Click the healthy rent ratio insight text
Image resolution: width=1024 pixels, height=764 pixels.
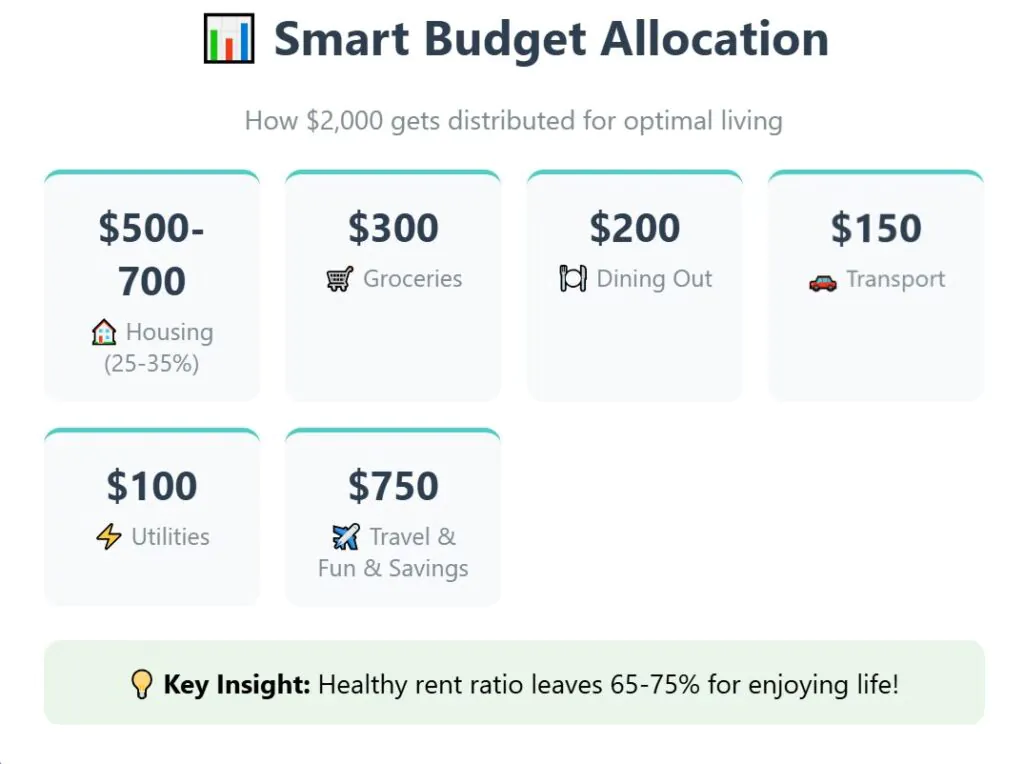(608, 685)
